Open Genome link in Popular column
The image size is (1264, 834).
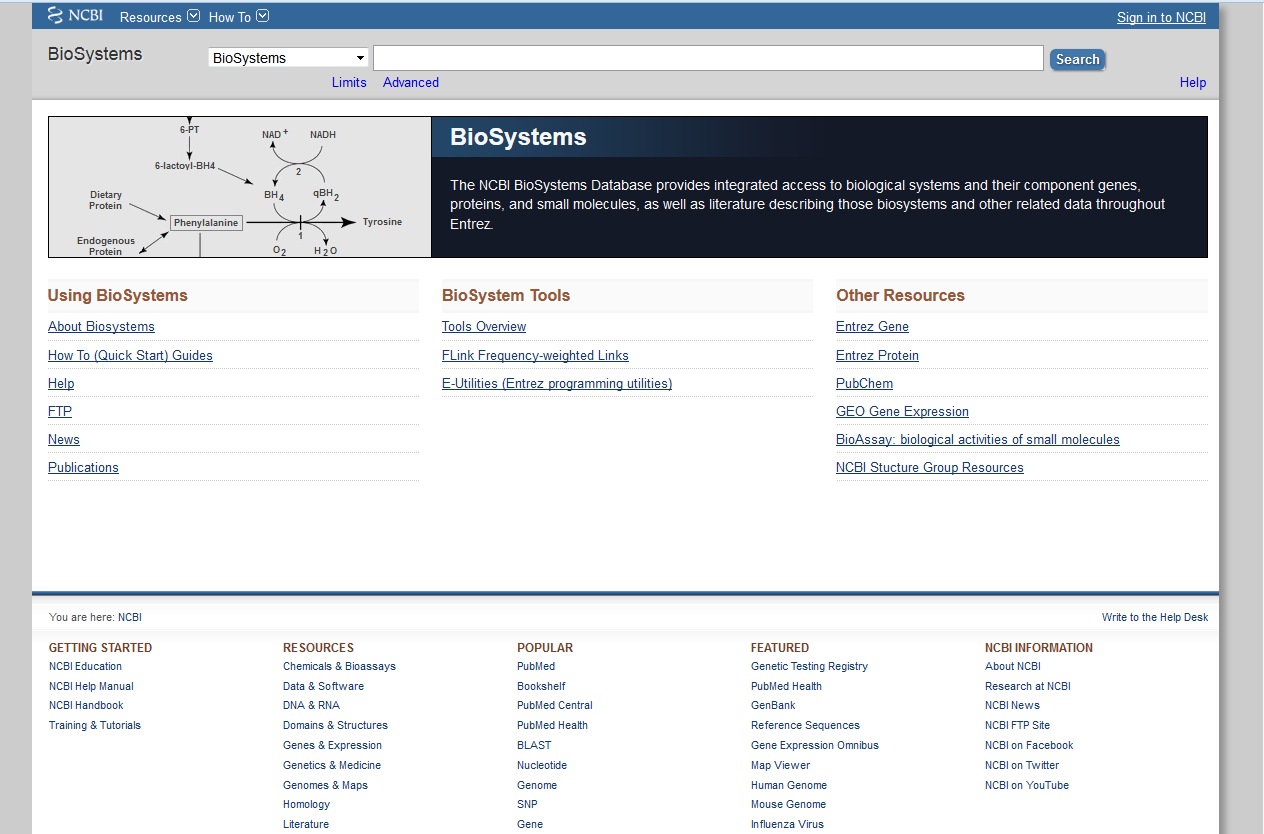tap(537, 785)
